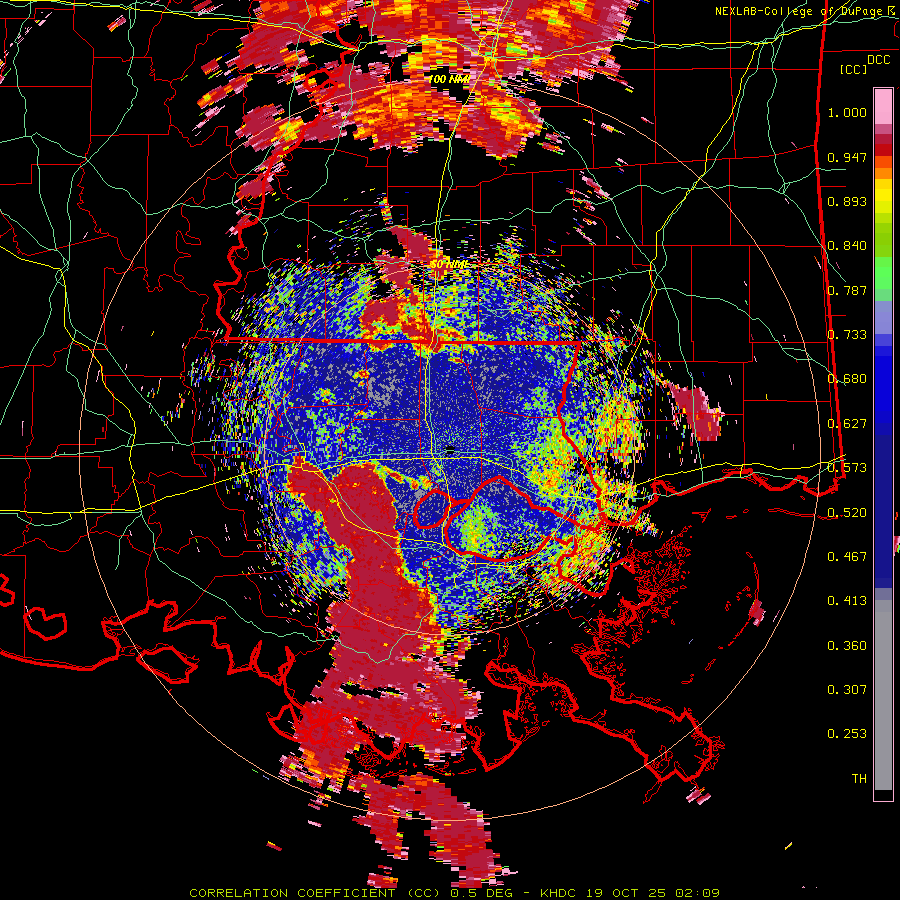
Task: Select the 0.307 legend value
Action: pos(847,690)
